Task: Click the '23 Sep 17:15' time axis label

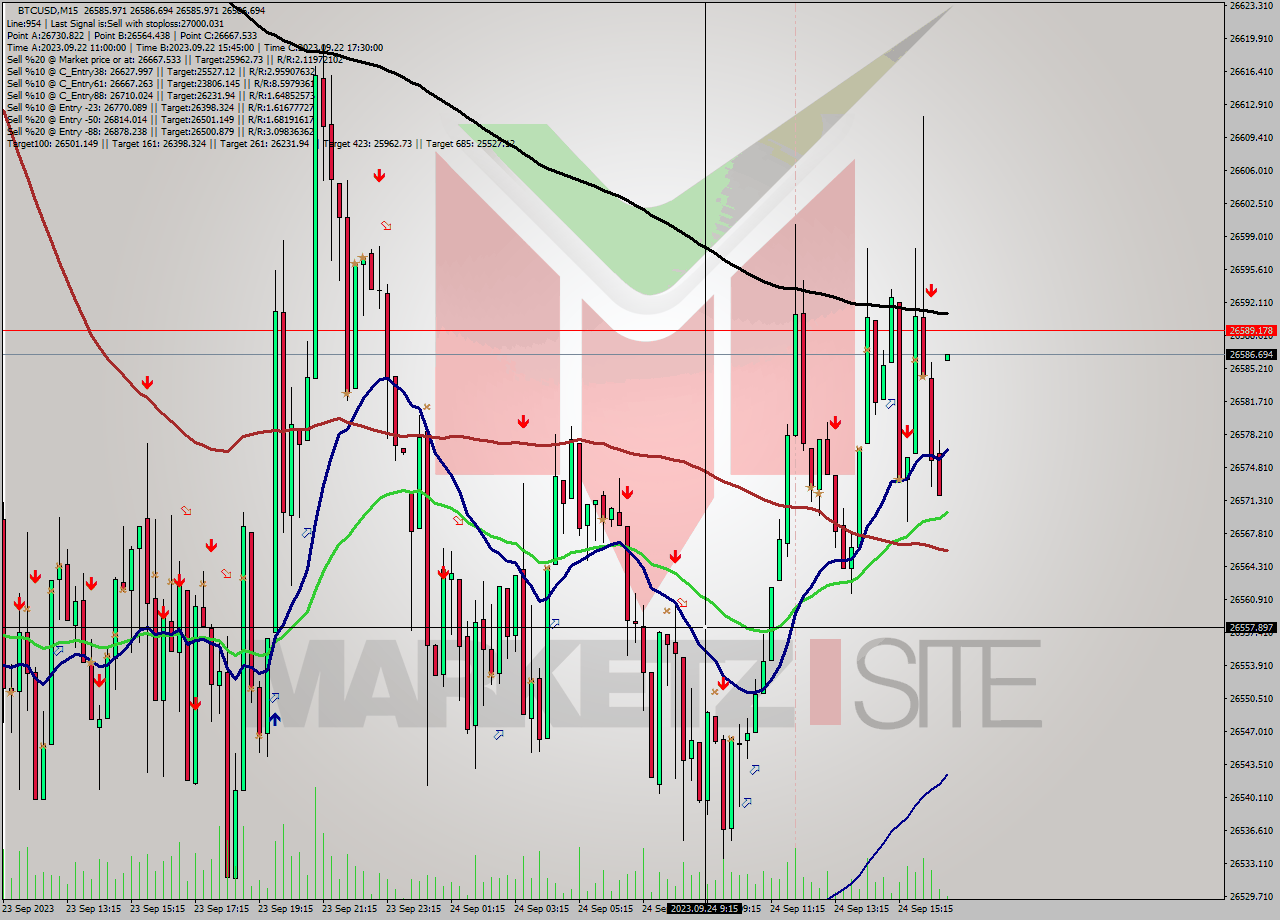Action: pos(221,909)
